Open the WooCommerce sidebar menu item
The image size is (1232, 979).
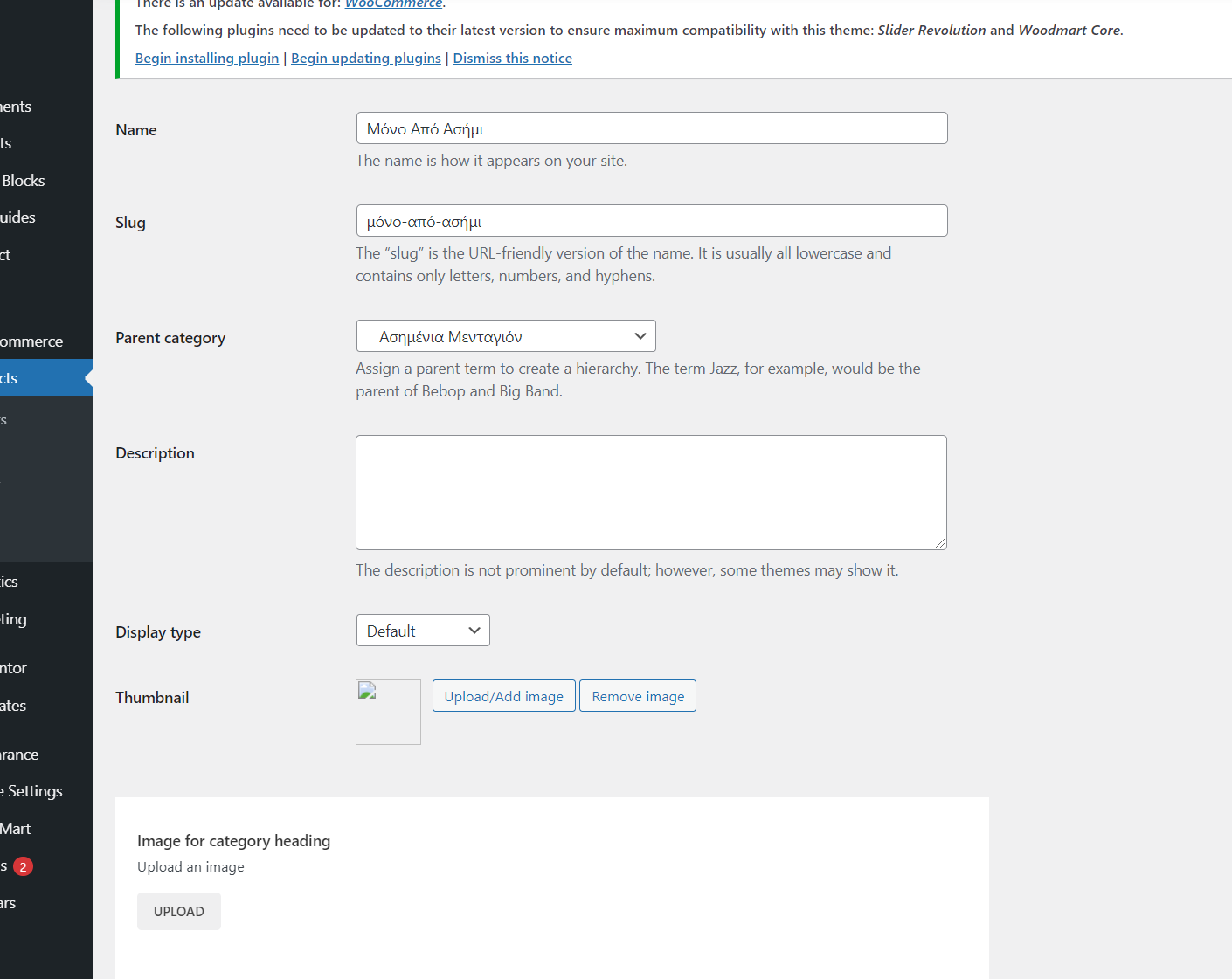tap(31, 341)
